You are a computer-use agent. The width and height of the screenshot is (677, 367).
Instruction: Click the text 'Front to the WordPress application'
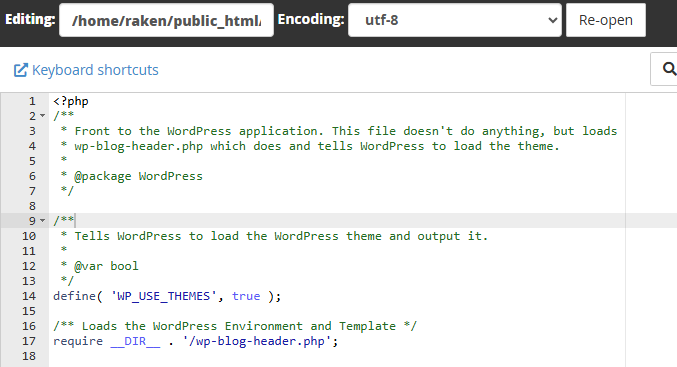(x=196, y=131)
